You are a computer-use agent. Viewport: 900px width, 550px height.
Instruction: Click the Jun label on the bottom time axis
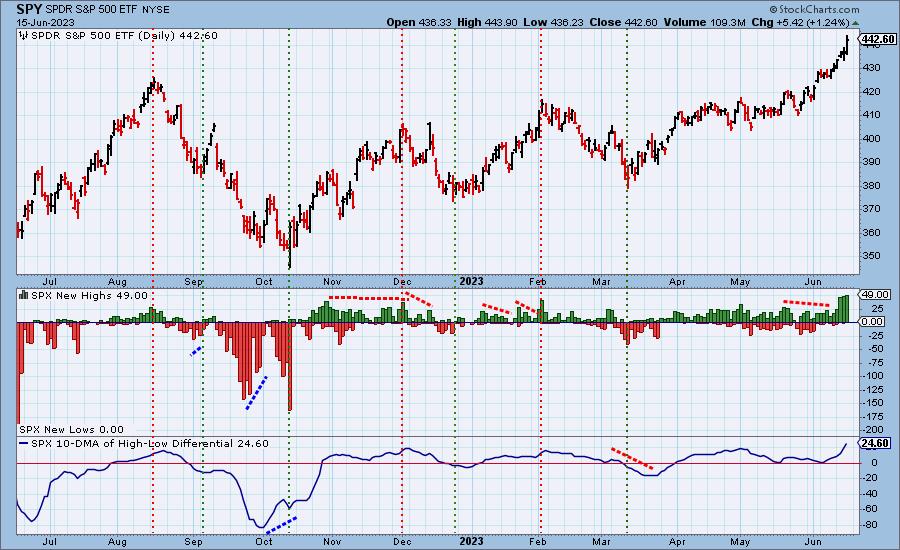813,542
